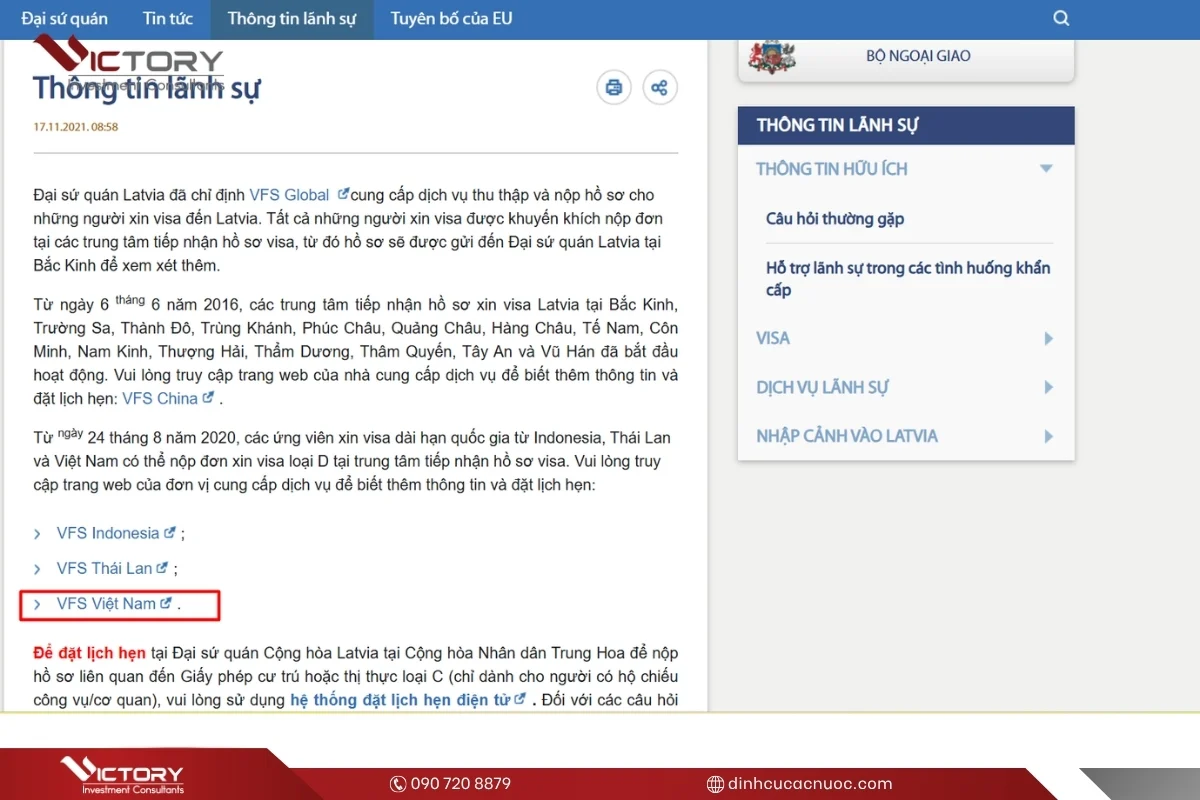Open Tuyên bố của EU menu
This screenshot has width=1200, height=800.
tap(452, 19)
